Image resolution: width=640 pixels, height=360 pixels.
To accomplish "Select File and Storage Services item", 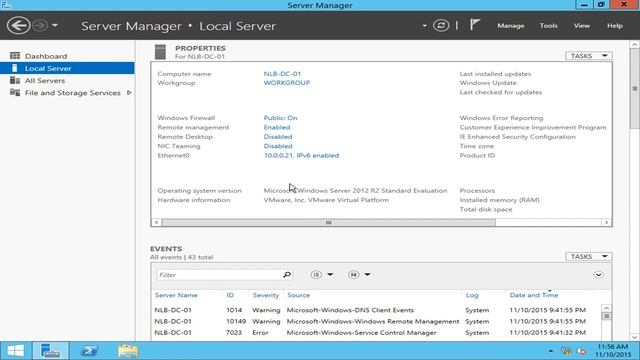I will (x=67, y=93).
